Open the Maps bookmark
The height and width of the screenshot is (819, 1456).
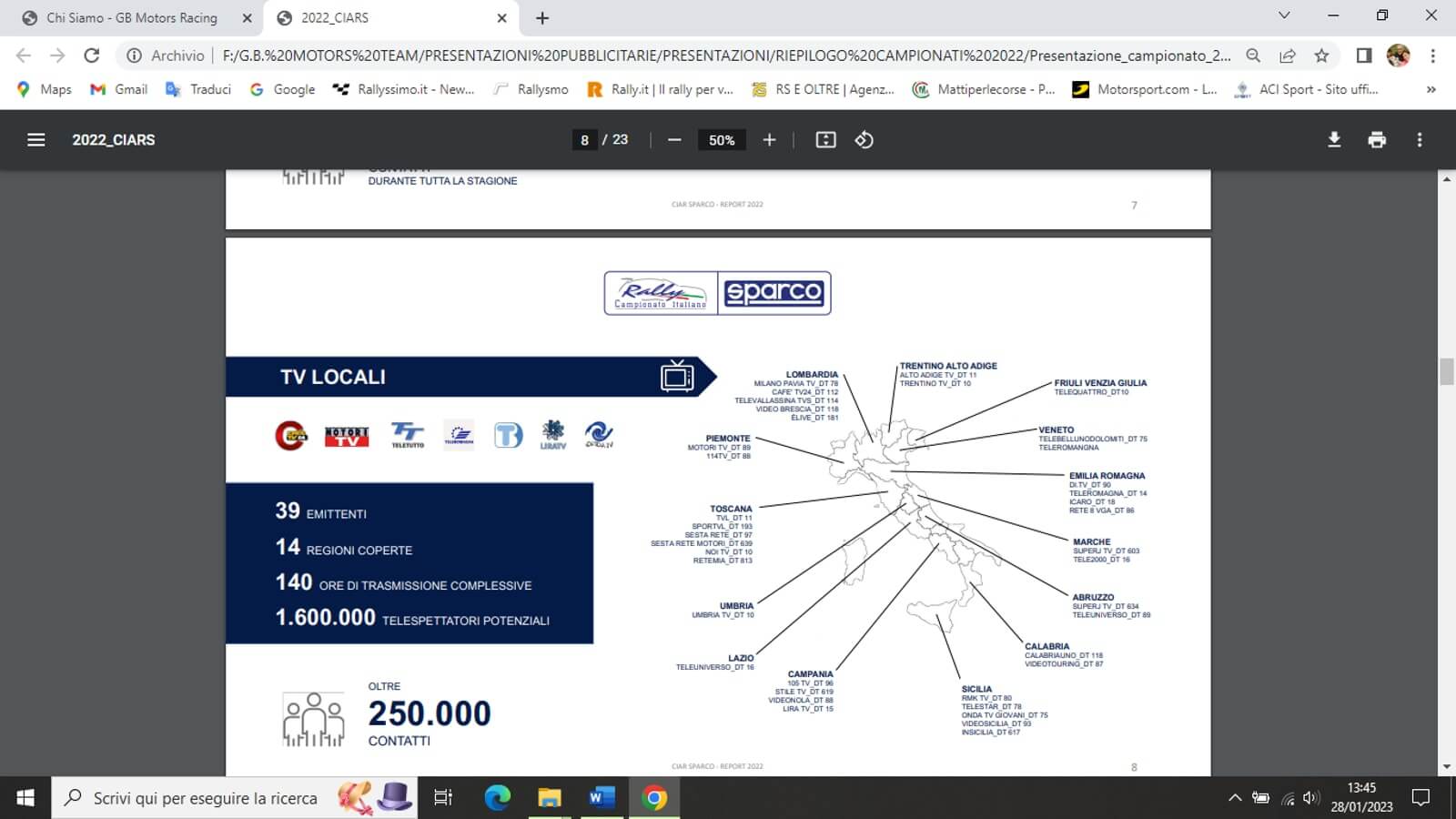click(44, 89)
